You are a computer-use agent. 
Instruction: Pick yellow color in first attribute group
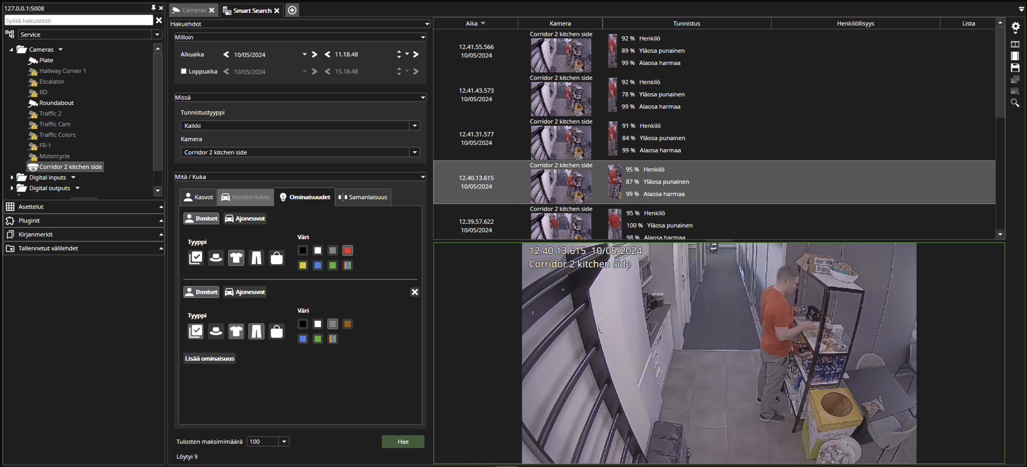[x=303, y=265]
